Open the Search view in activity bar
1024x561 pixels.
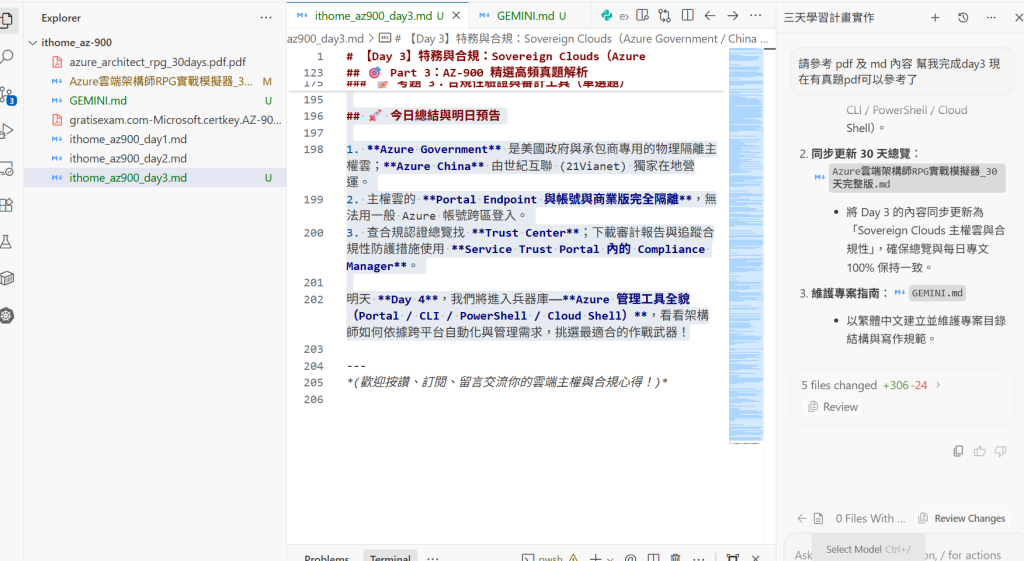pos(7,57)
